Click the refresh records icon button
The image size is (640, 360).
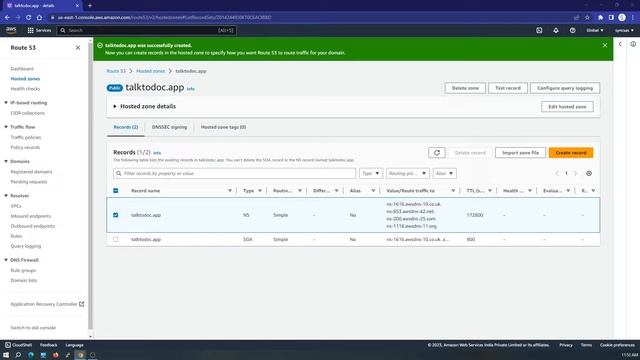click(x=437, y=153)
